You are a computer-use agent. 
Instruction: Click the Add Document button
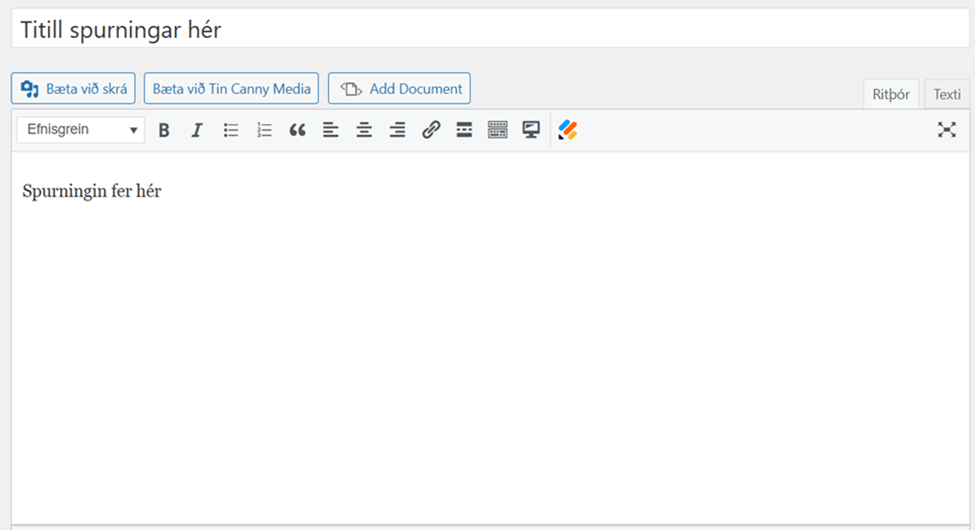pos(399,88)
